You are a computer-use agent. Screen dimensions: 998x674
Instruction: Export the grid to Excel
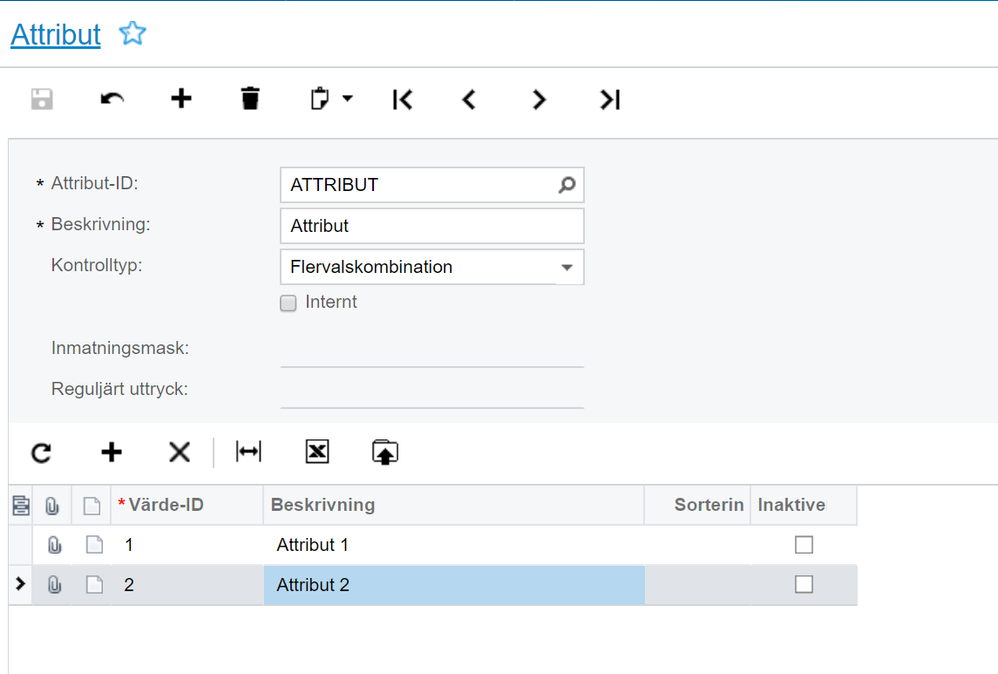(x=317, y=452)
